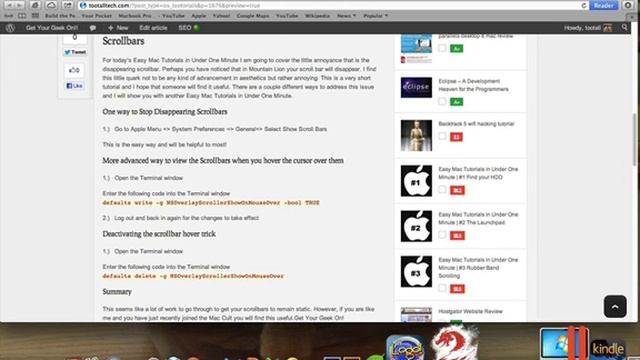Tick the checkbox under the #1 Find your HDD article

(442, 189)
